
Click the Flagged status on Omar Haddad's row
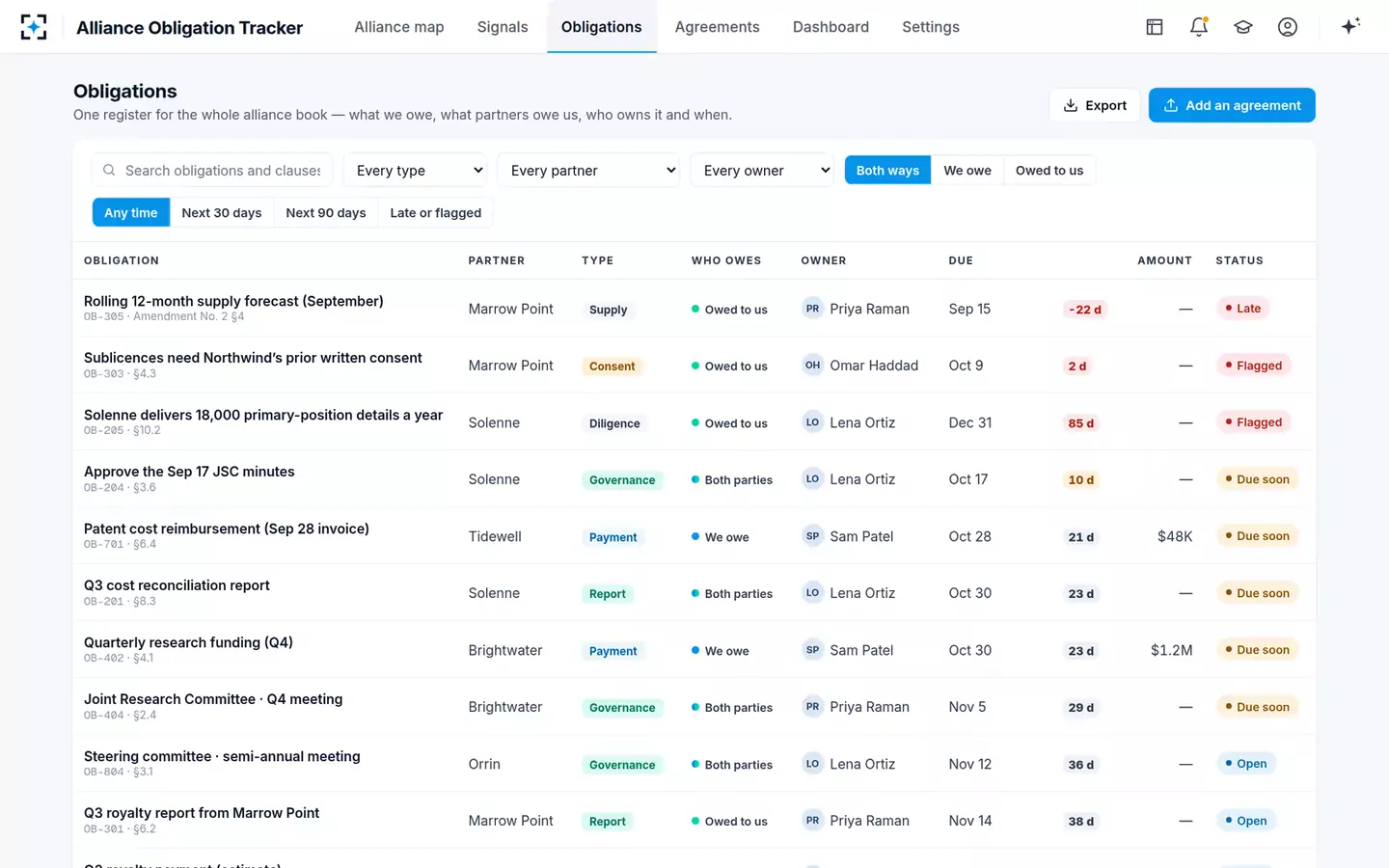point(1254,366)
